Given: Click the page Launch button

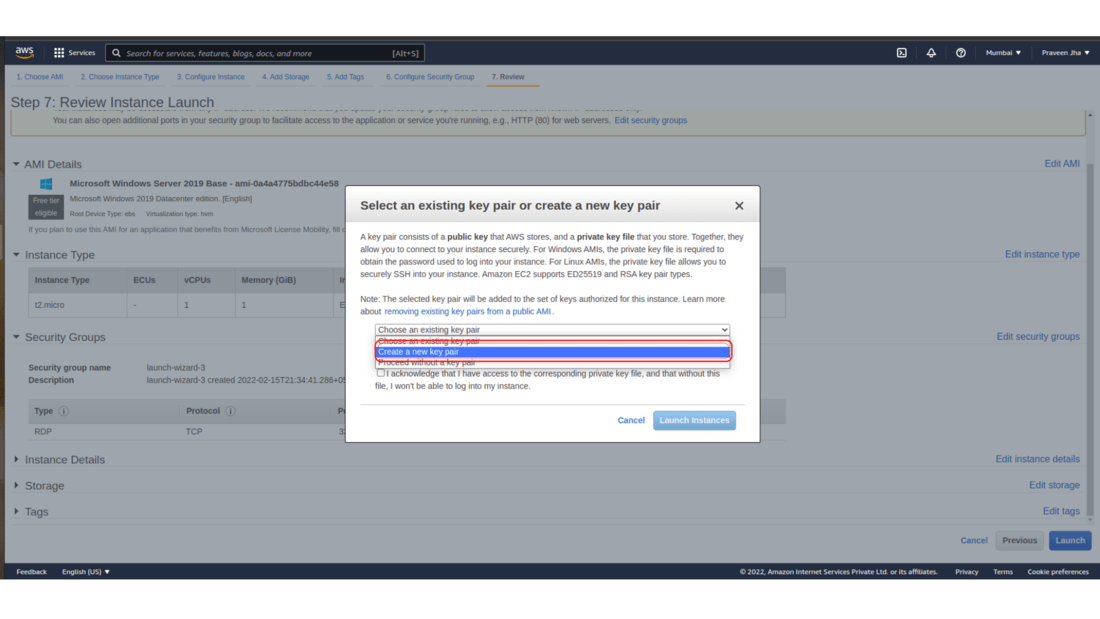Looking at the screenshot, I should [x=1070, y=540].
